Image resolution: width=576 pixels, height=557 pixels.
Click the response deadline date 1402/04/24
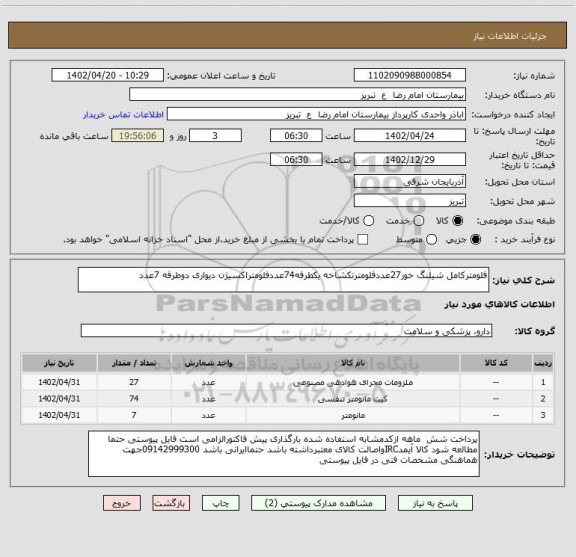pyautogui.click(x=410, y=136)
